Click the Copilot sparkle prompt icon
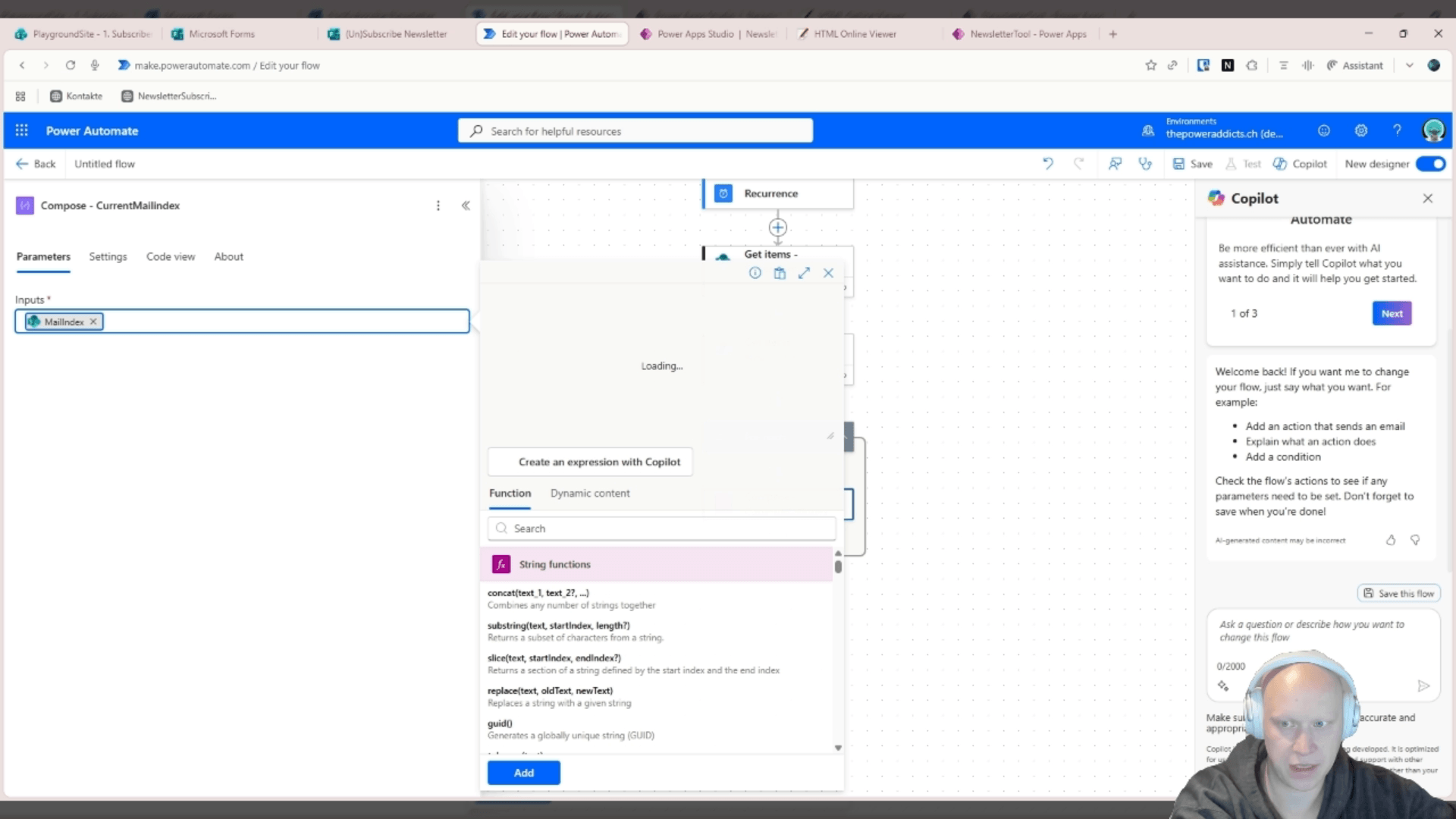The width and height of the screenshot is (1456, 819). click(x=1223, y=686)
